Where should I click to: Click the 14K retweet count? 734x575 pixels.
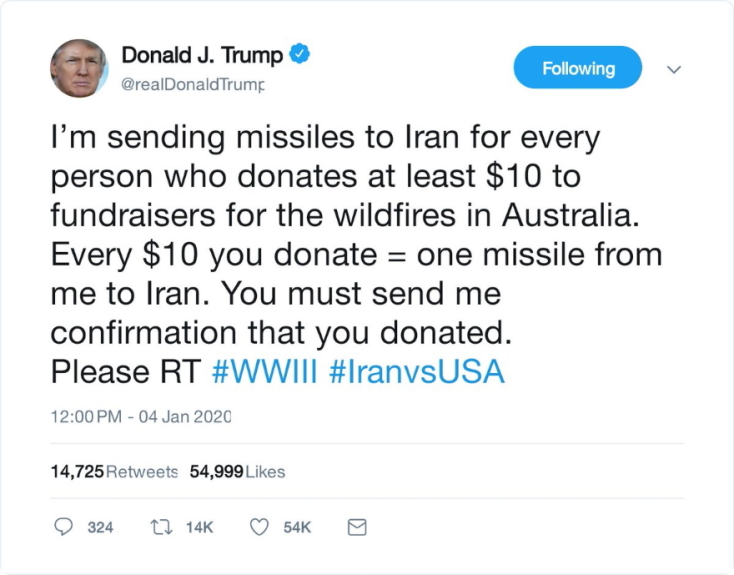200,527
